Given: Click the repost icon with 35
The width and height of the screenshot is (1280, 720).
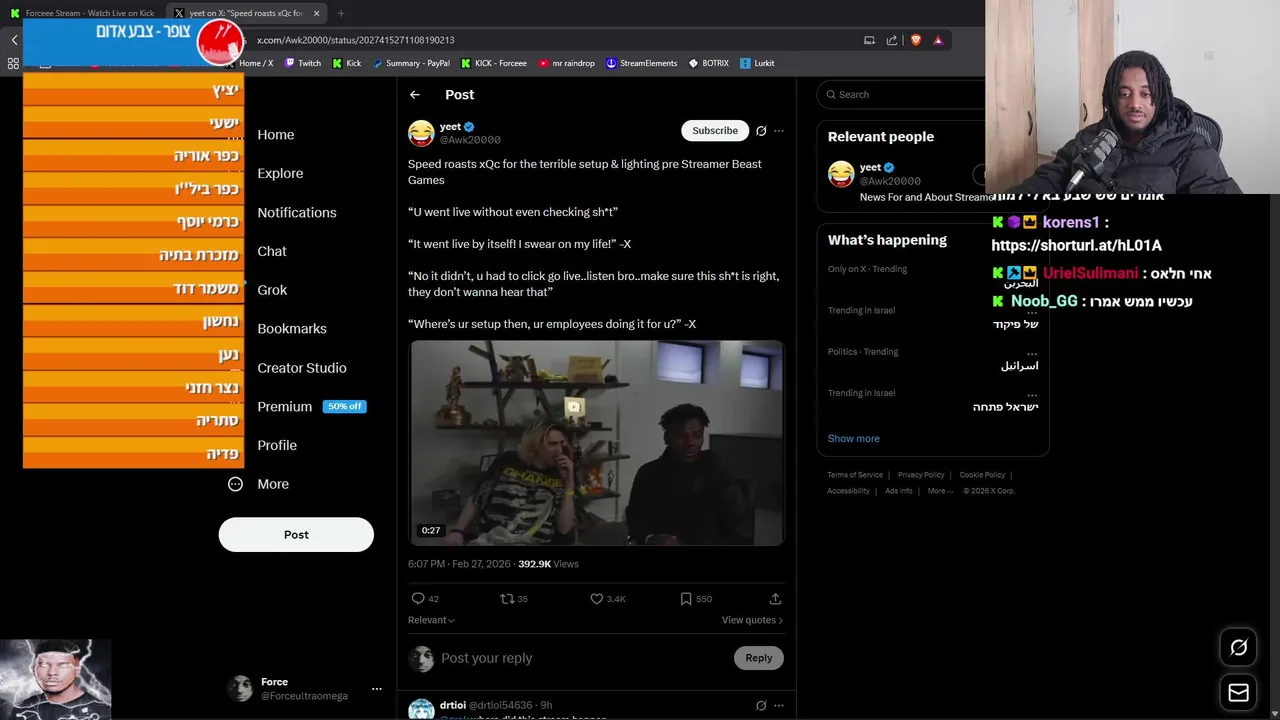Looking at the screenshot, I should coord(507,599).
